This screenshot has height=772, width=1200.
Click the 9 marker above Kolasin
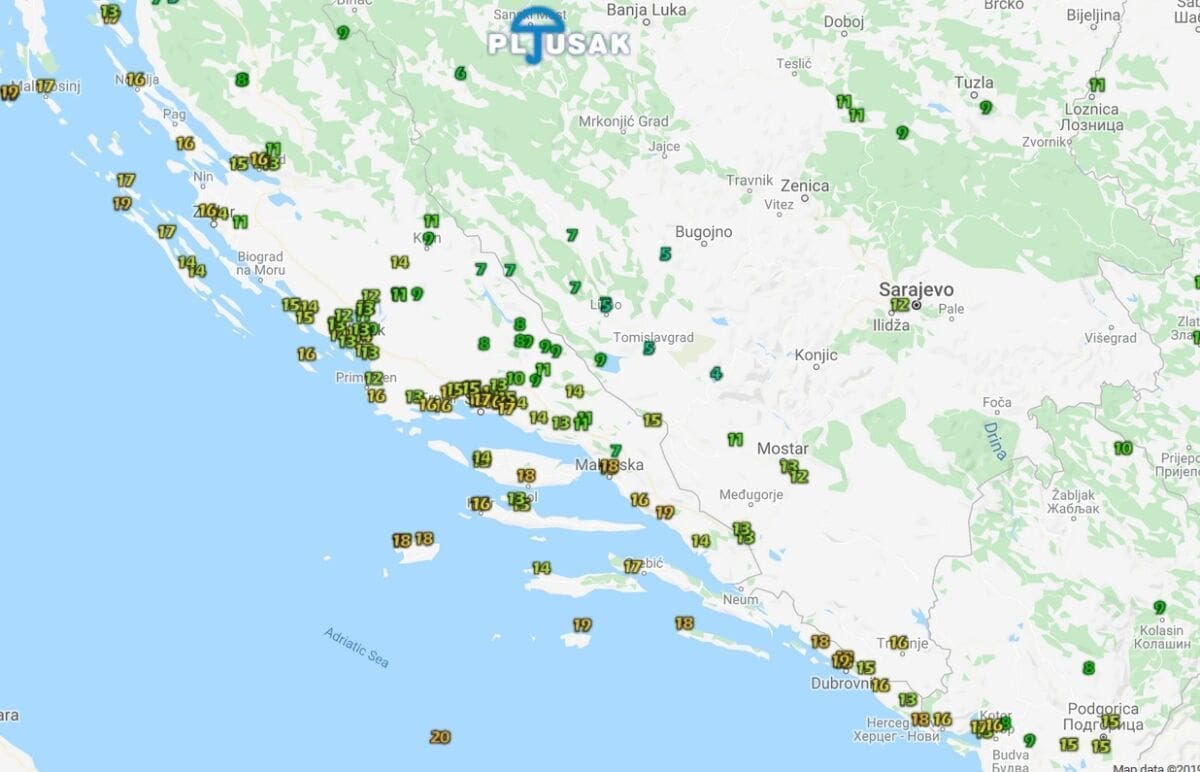(x=1159, y=607)
